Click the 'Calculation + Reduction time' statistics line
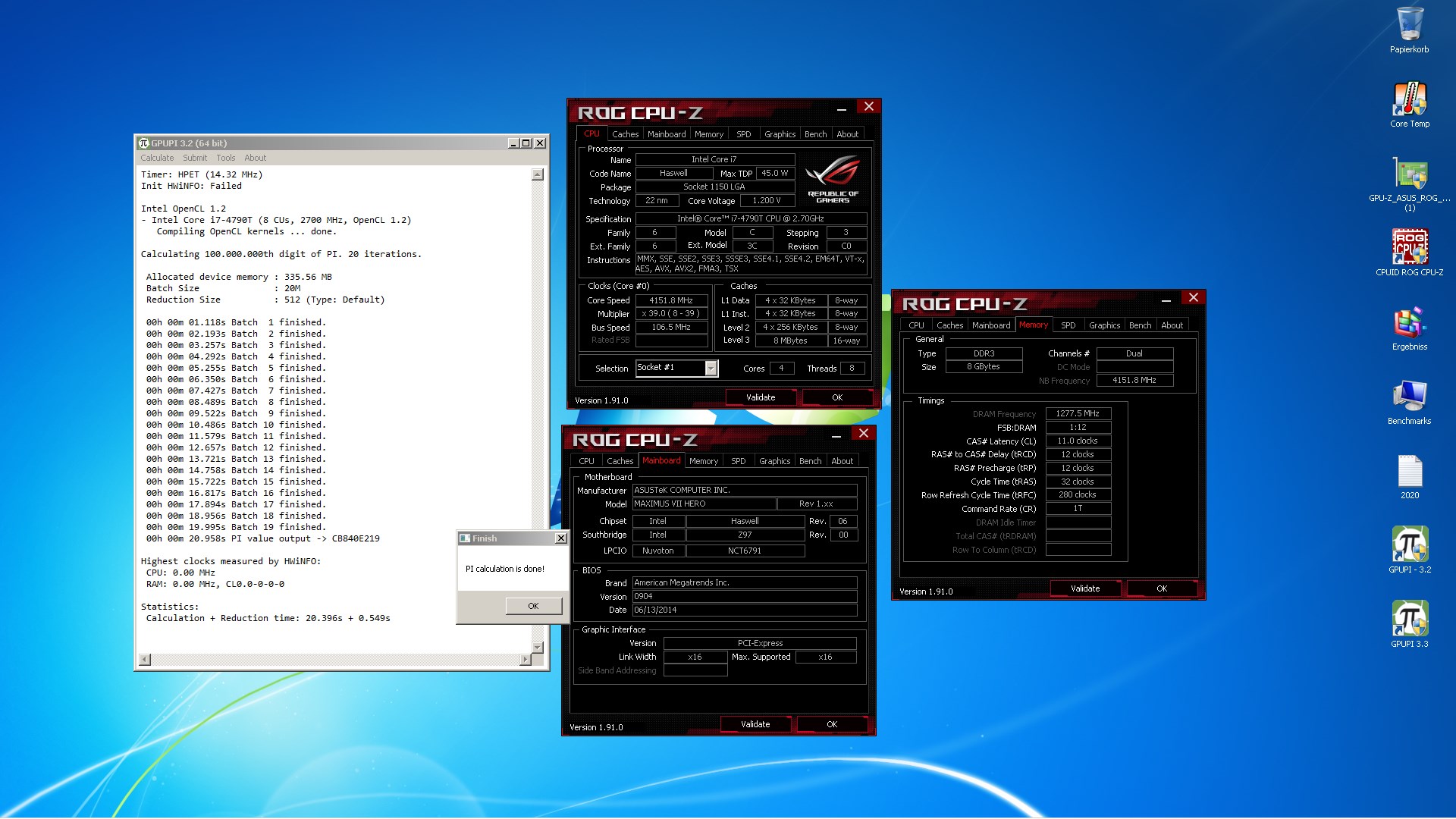This screenshot has height=819, width=1456. coord(268,618)
